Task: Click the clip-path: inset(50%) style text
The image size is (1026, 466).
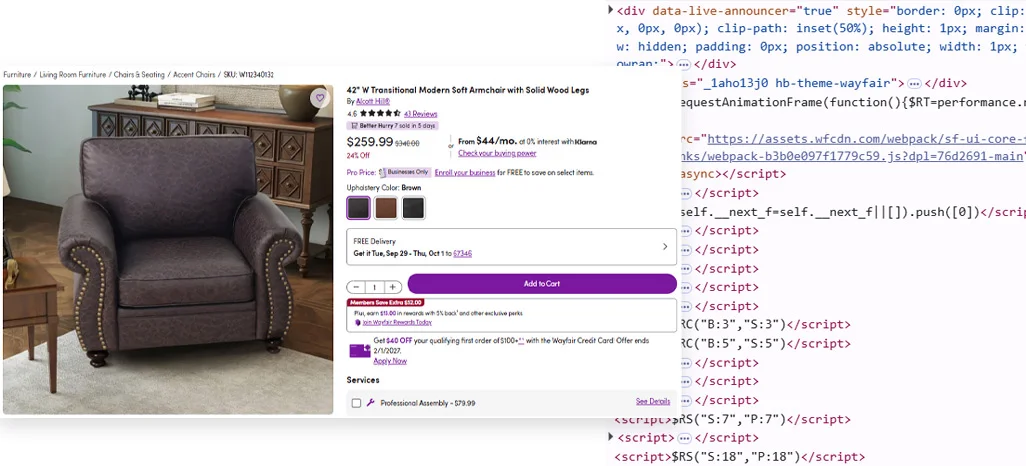Action: point(796,28)
